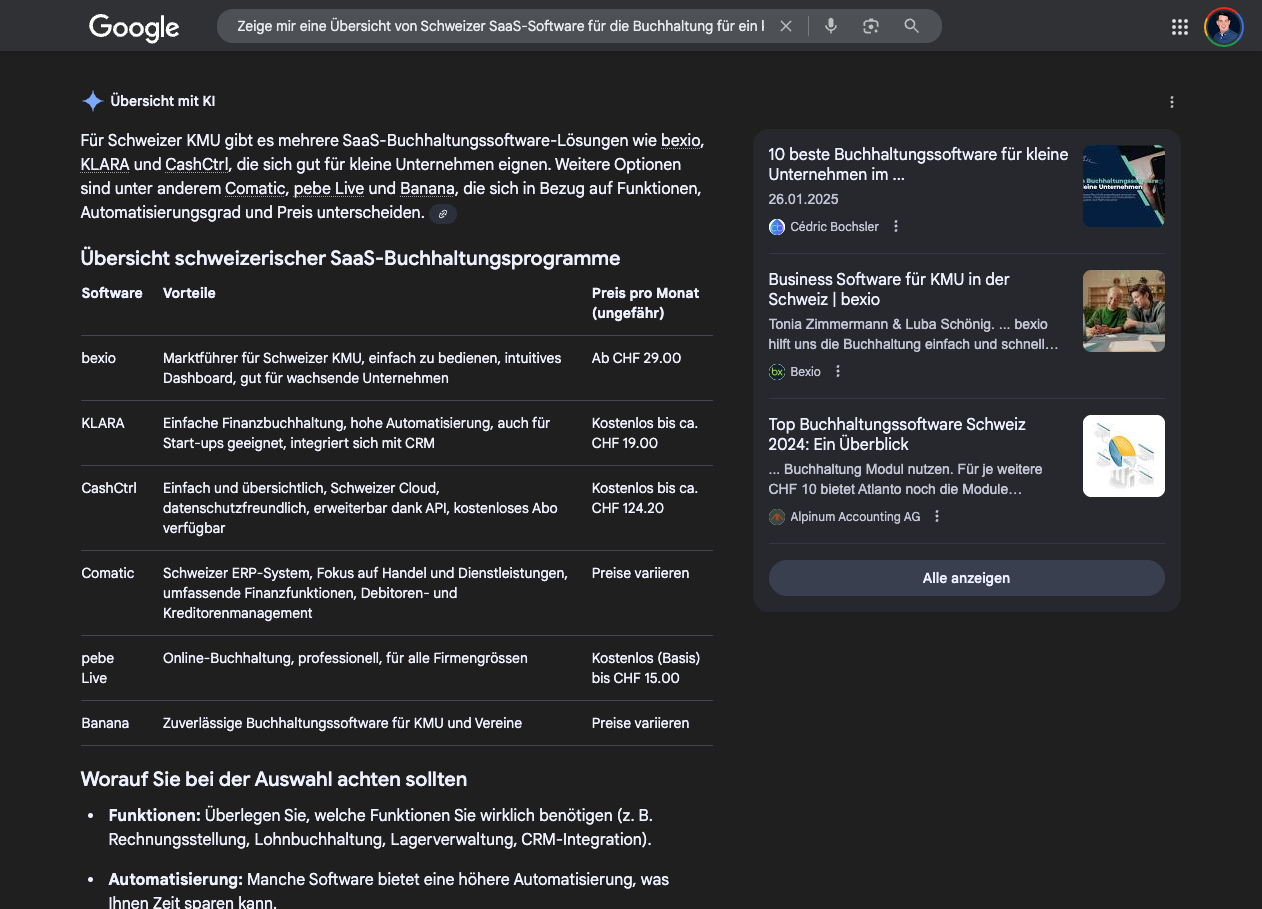Click the Cédric Bochsler source avatar icon
This screenshot has width=1262, height=909.
tap(777, 227)
